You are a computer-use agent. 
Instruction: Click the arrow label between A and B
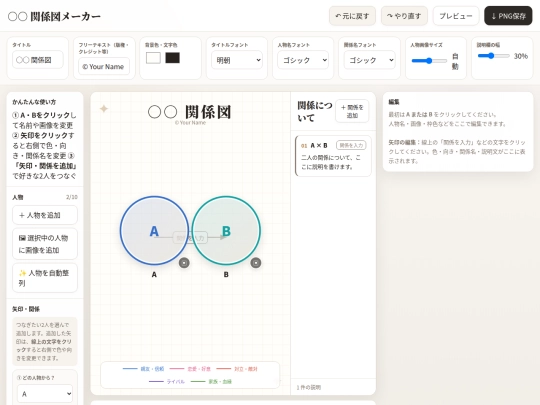tap(190, 238)
